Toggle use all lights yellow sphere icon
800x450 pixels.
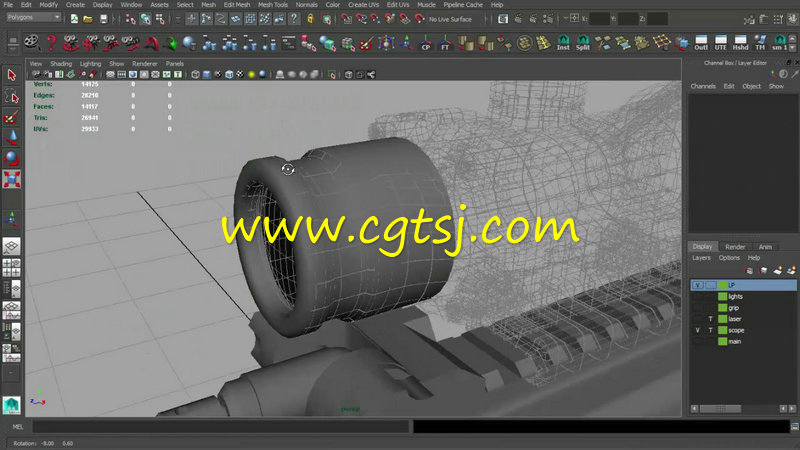click(x=252, y=74)
